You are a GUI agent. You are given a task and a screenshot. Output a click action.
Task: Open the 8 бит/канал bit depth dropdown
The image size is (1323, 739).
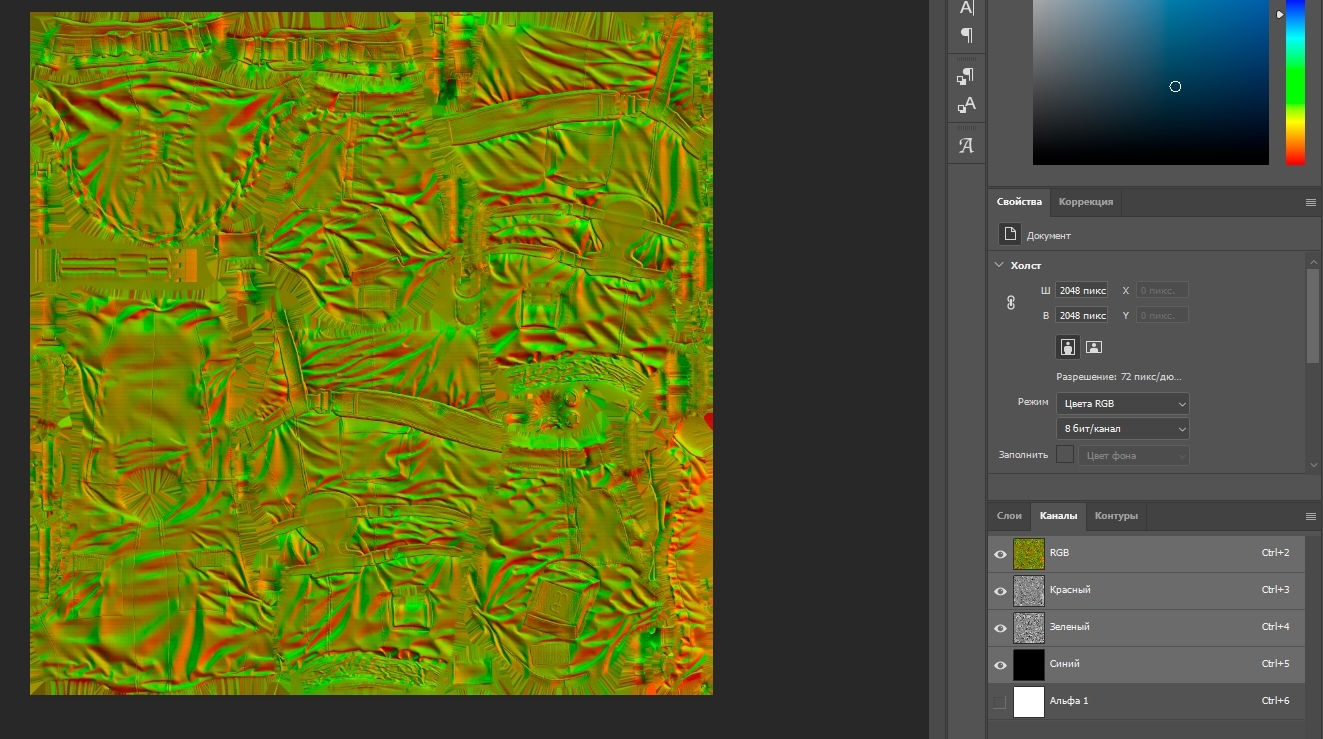tap(1123, 428)
